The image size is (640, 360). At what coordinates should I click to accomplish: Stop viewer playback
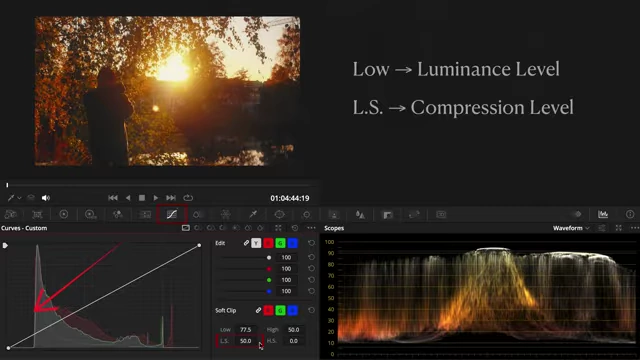click(x=142, y=198)
